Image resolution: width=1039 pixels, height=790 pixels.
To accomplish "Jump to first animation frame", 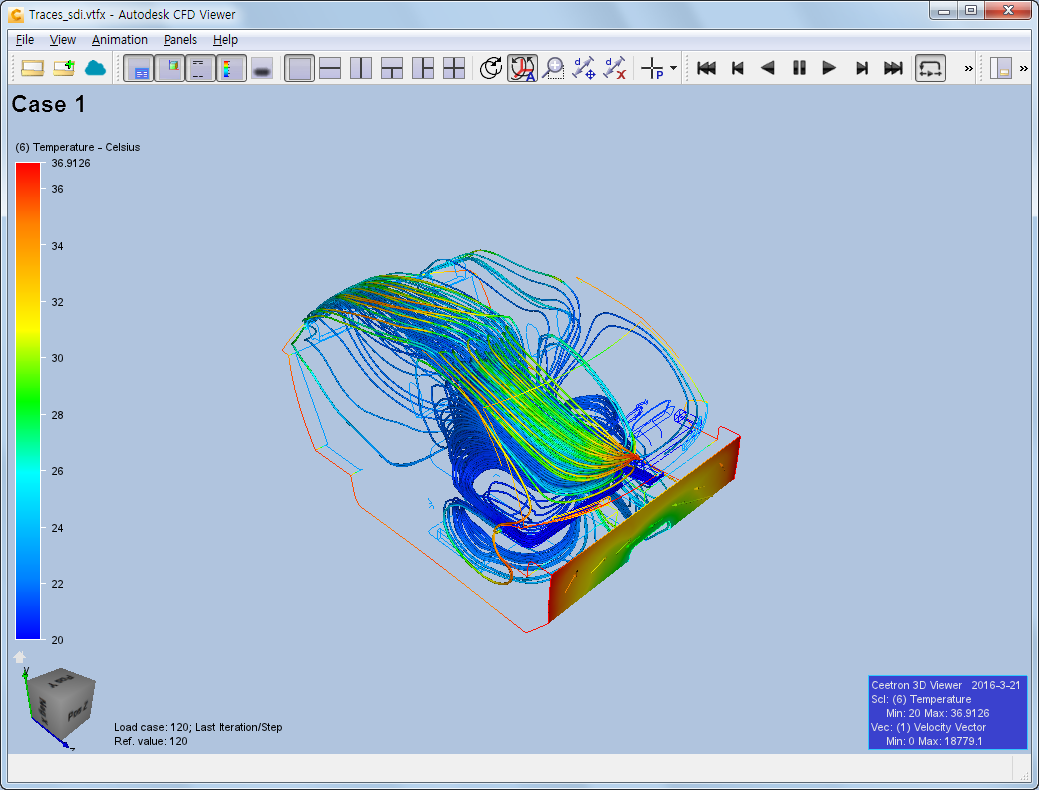I will pyautogui.click(x=706, y=68).
